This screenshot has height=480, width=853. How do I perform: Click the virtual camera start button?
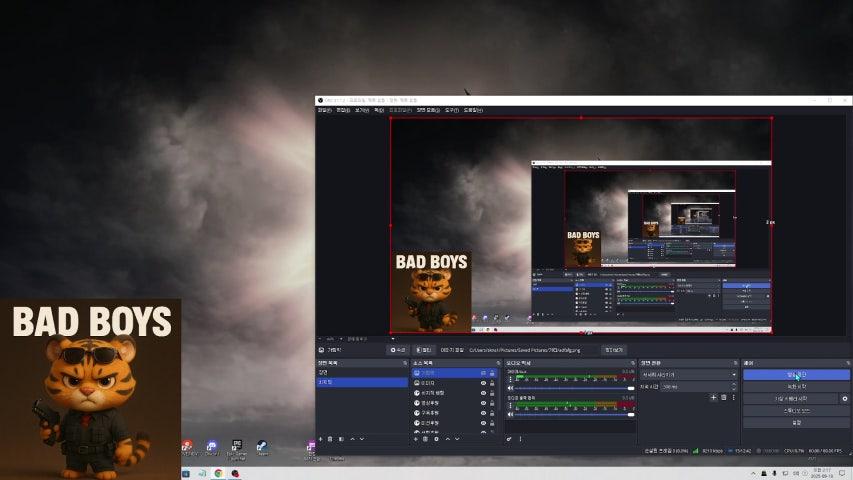point(791,398)
